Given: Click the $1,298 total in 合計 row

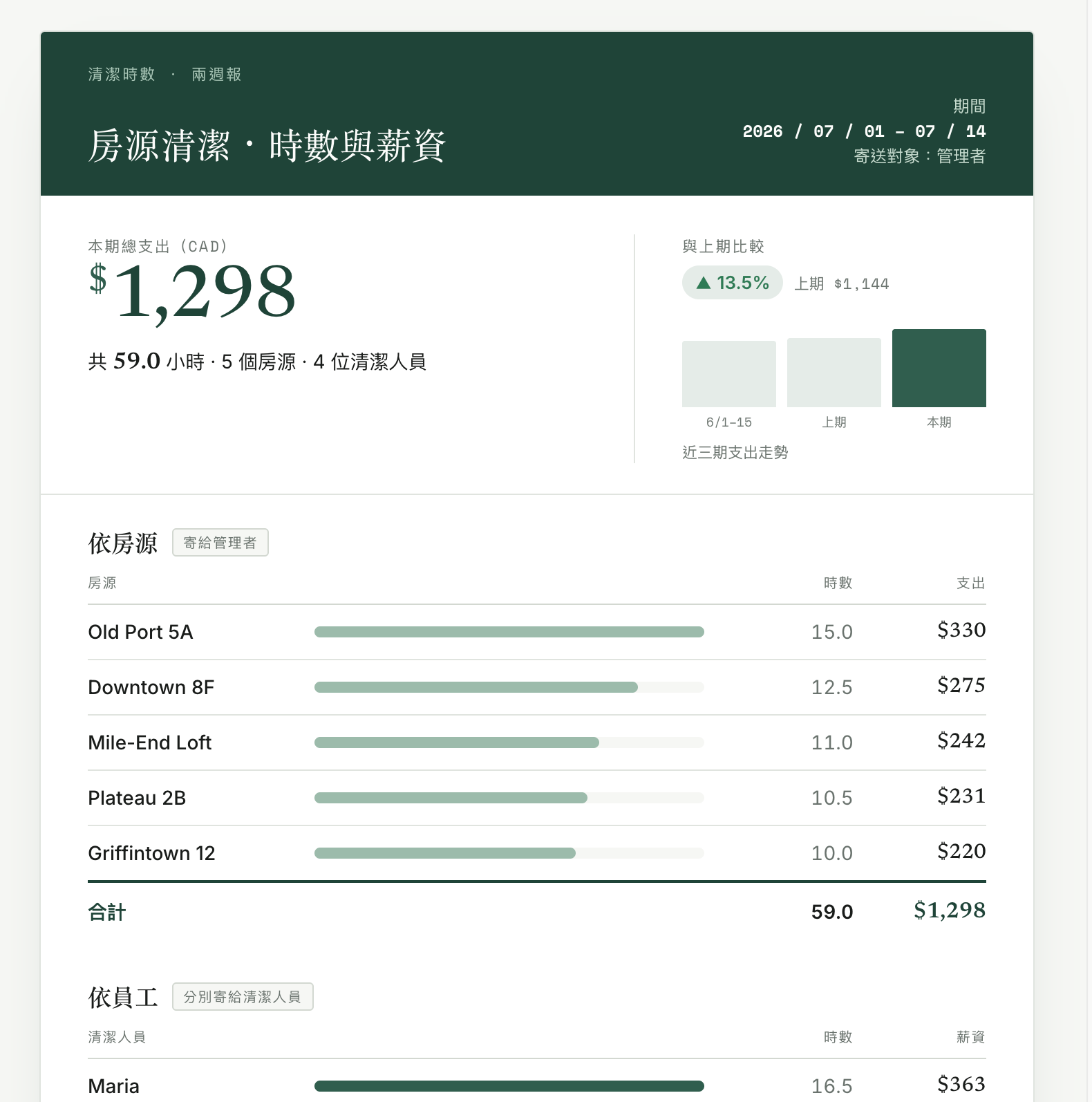Looking at the screenshot, I should 950,910.
